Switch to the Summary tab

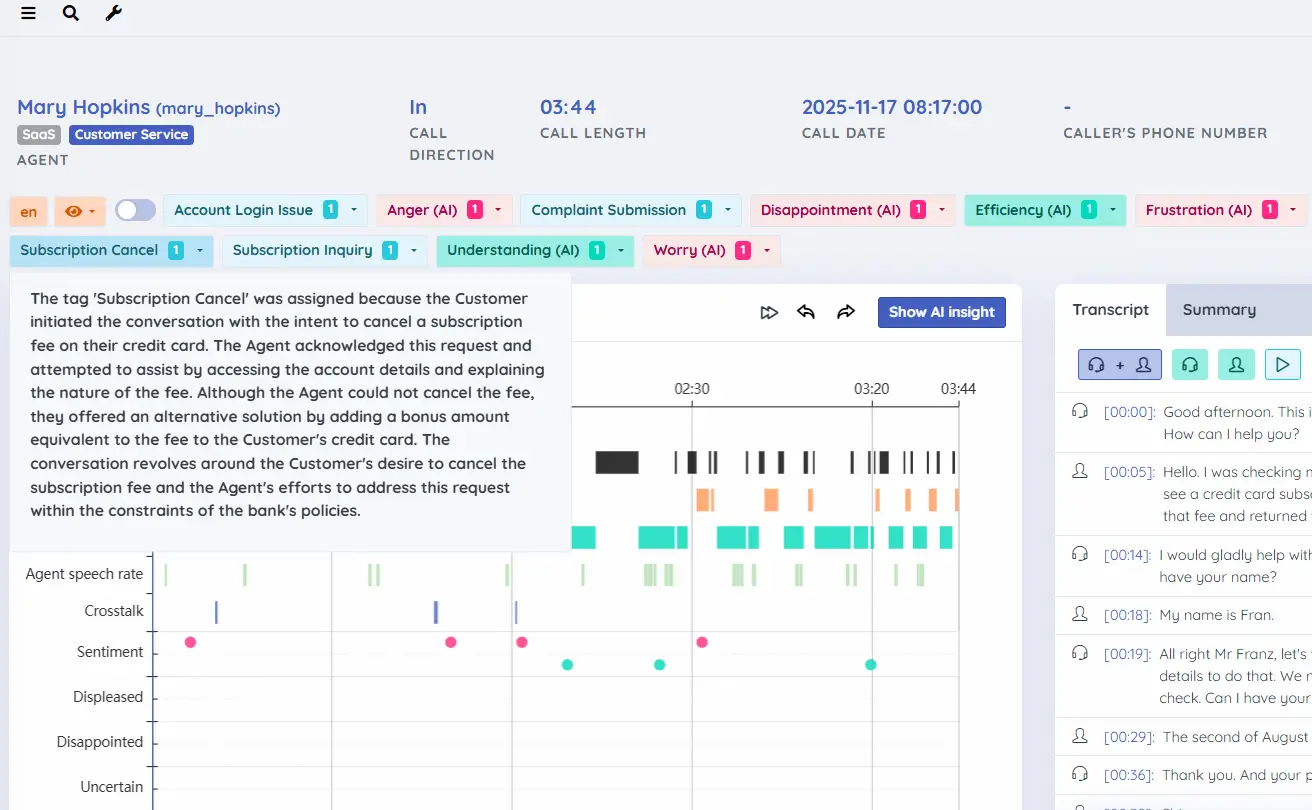tap(1219, 310)
